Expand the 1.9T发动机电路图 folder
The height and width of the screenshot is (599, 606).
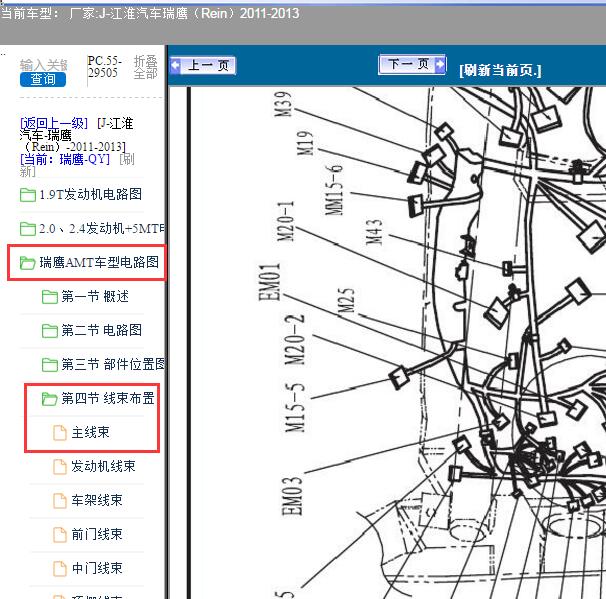[x=90, y=194]
